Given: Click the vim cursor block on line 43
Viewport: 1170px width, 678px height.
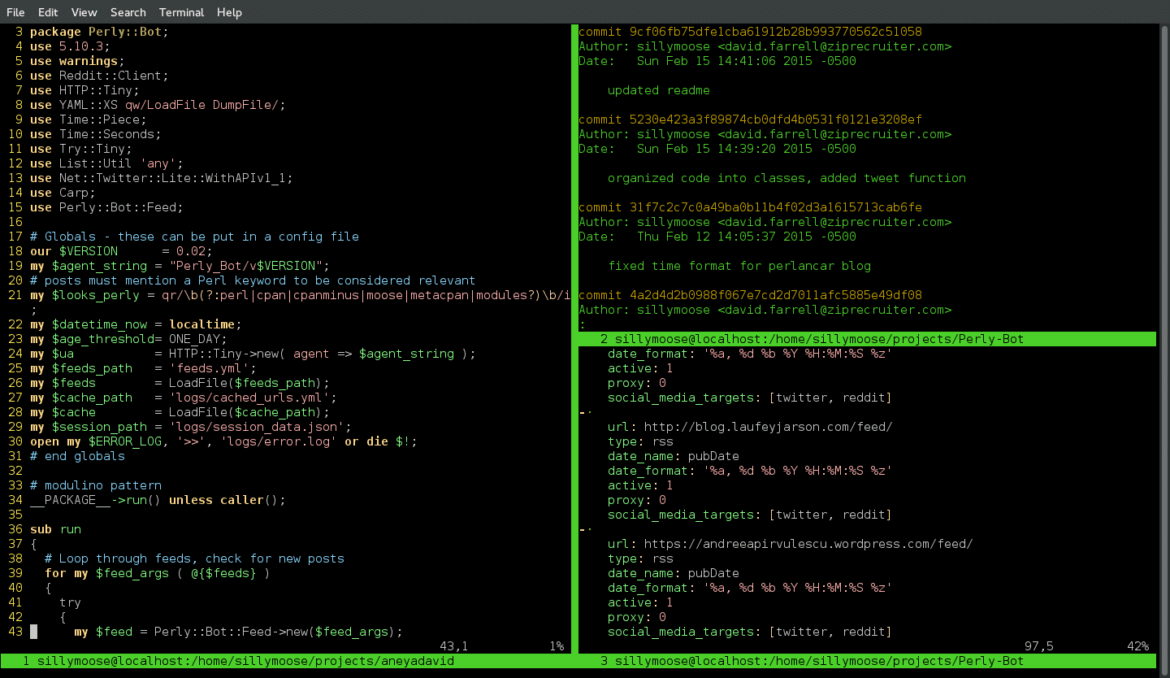Looking at the screenshot, I should tap(33, 632).
